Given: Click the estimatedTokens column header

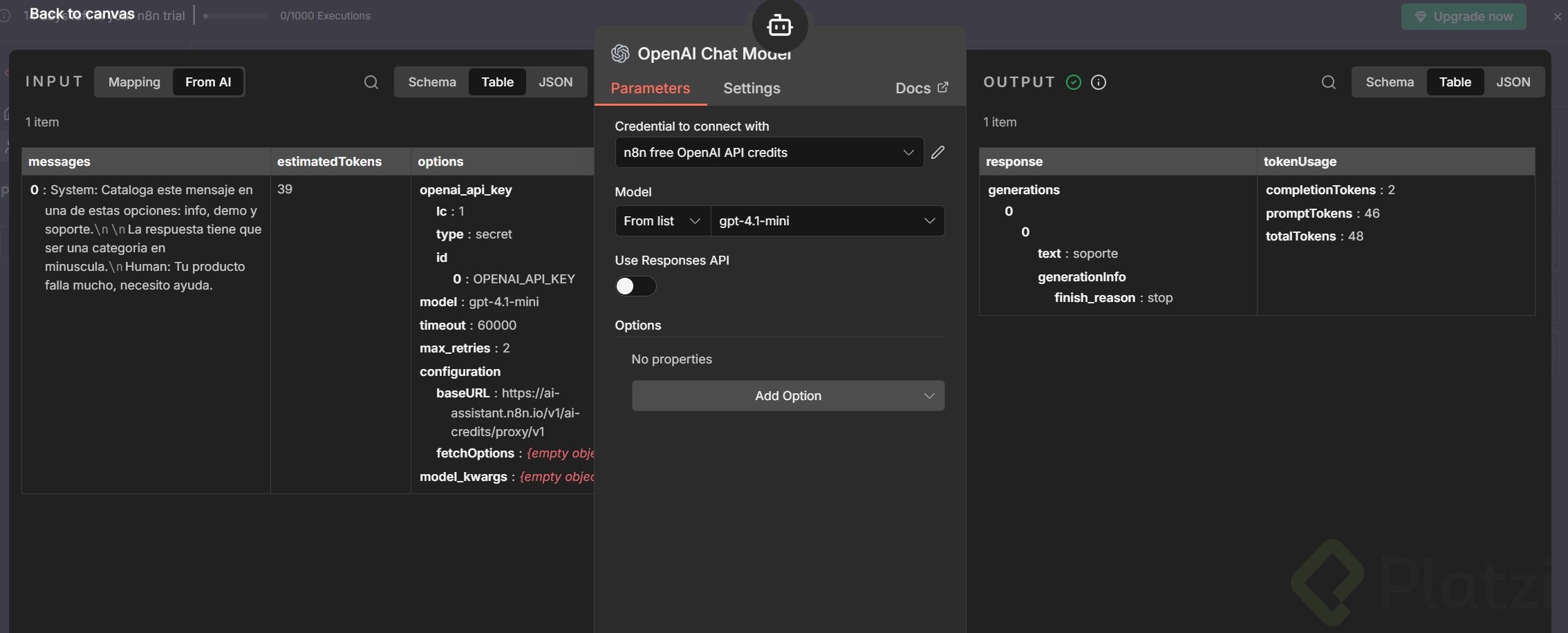Looking at the screenshot, I should click(x=341, y=162).
